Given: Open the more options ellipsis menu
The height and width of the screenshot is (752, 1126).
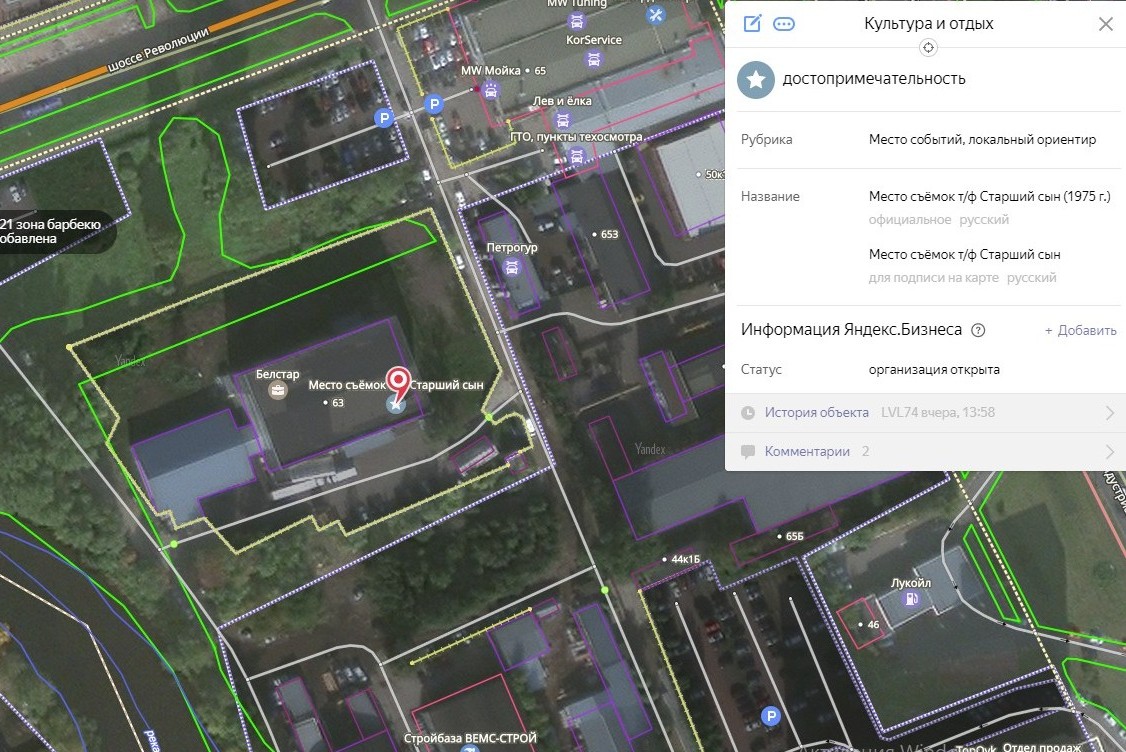Looking at the screenshot, I should click(x=784, y=24).
